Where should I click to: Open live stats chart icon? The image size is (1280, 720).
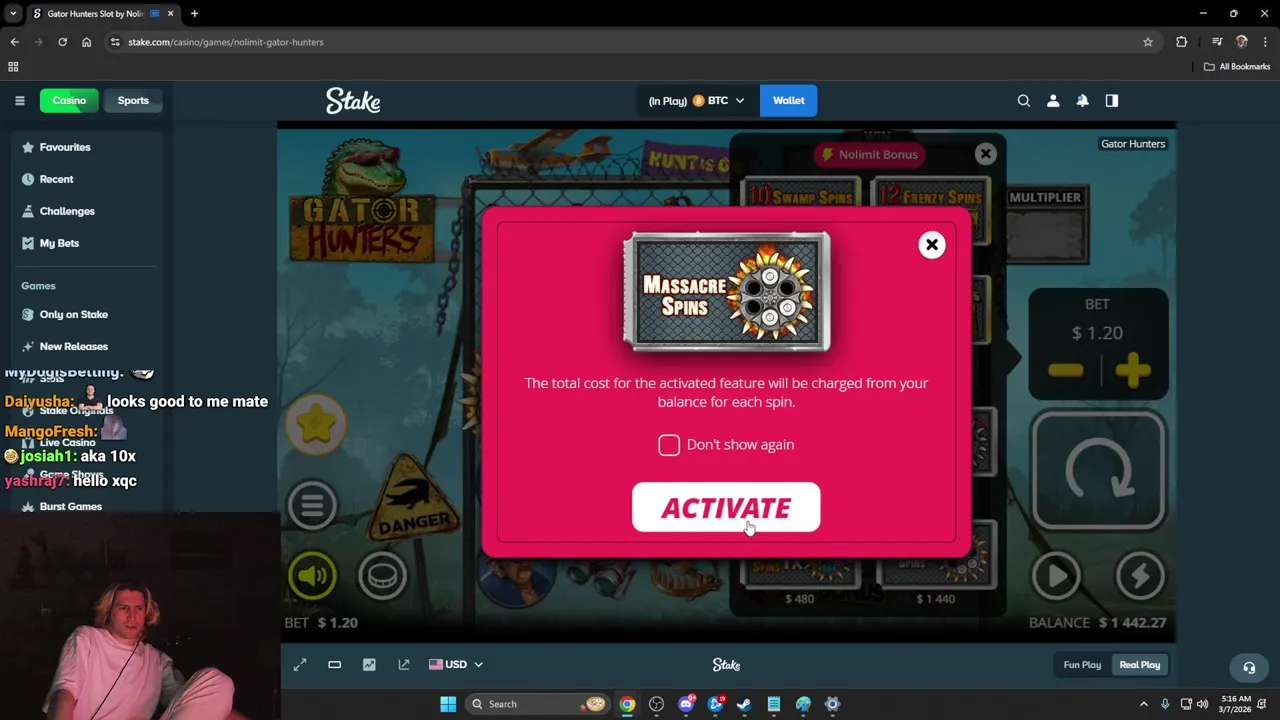pos(369,665)
